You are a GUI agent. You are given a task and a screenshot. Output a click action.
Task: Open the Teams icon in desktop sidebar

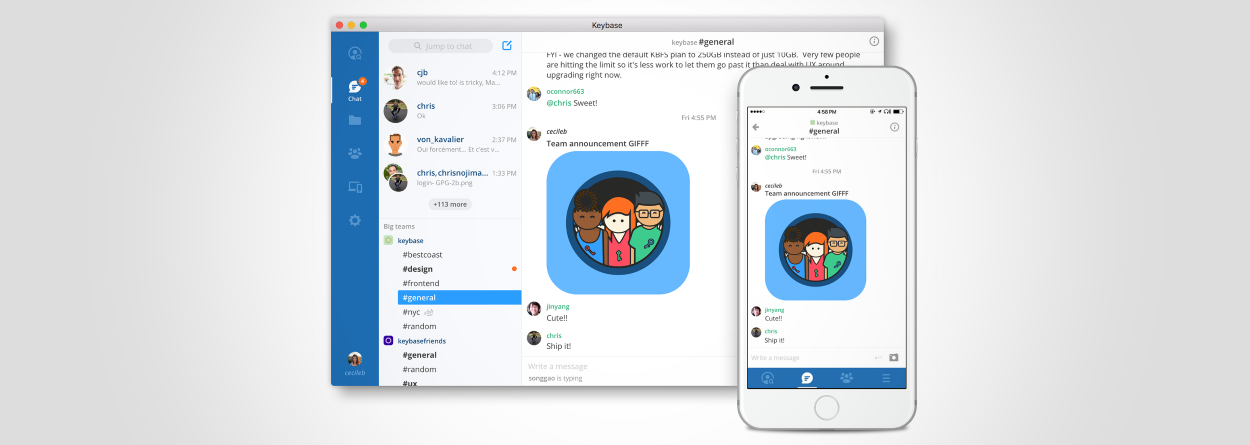point(355,153)
